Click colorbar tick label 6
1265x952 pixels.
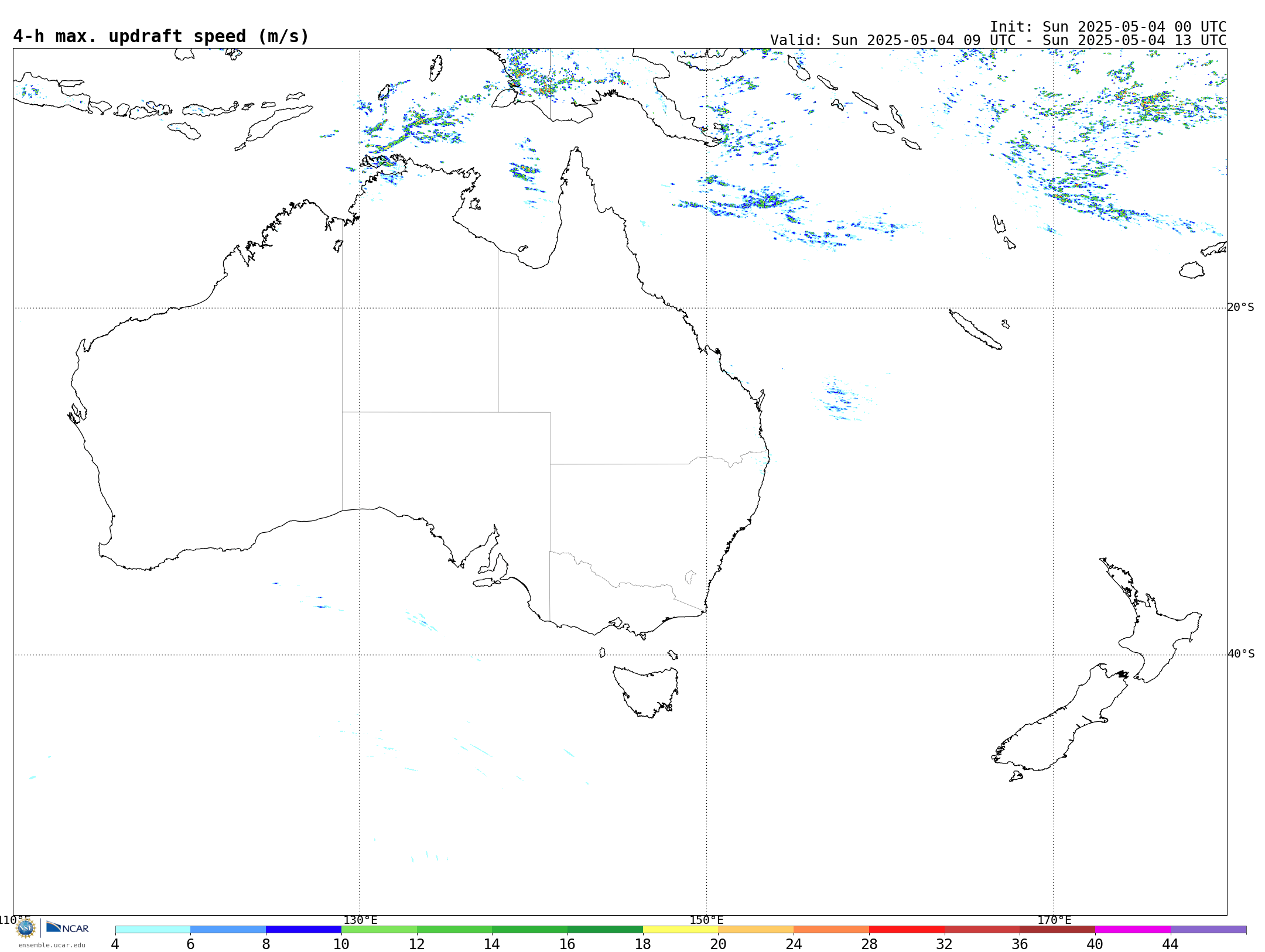[x=190, y=944]
